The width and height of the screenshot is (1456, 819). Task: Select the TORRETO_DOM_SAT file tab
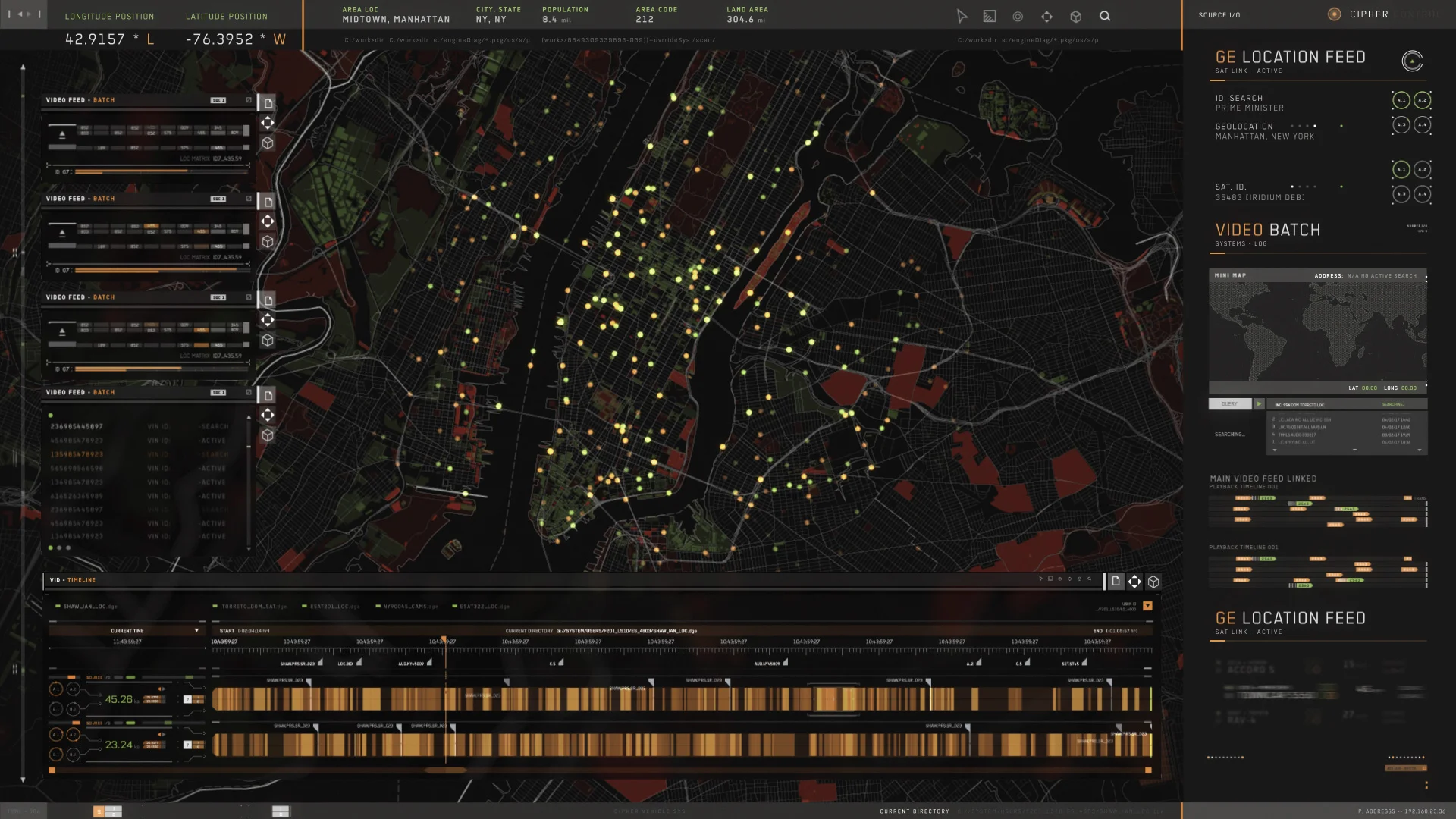(x=250, y=607)
